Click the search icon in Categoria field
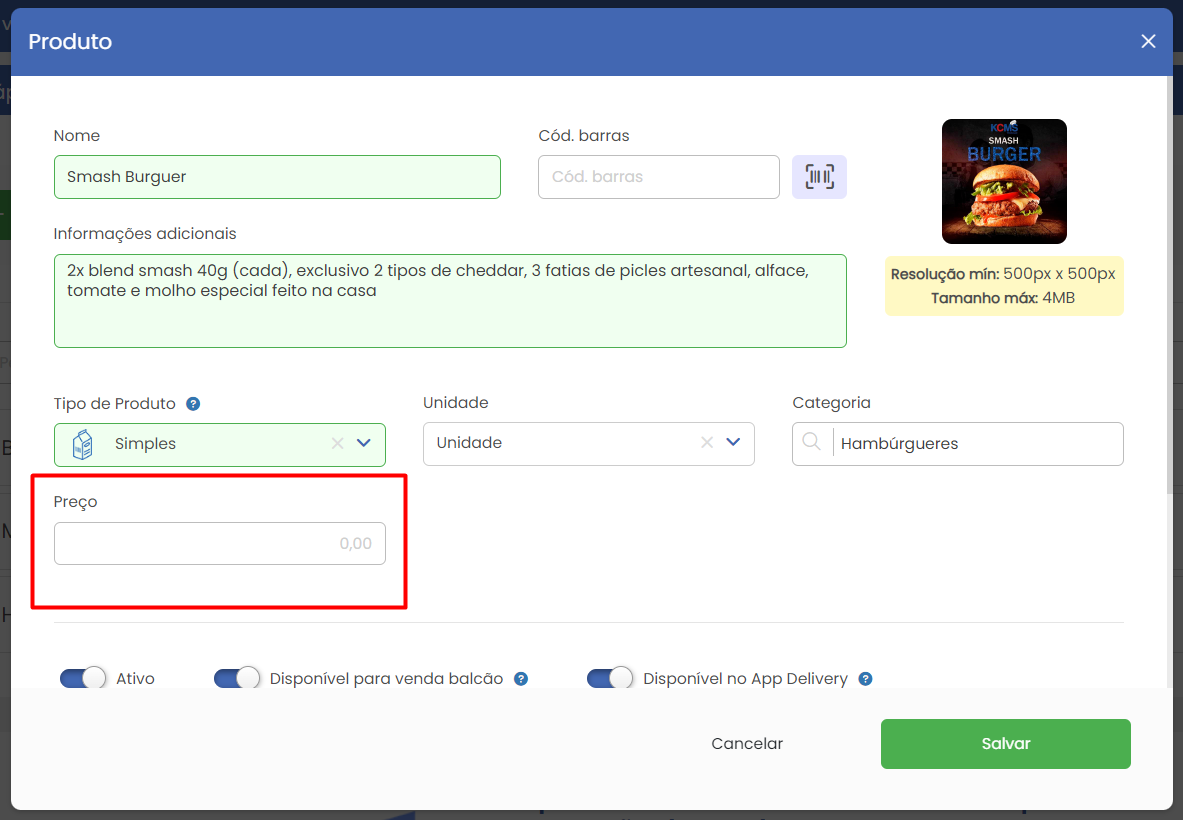This screenshot has height=820, width=1183. click(812, 442)
